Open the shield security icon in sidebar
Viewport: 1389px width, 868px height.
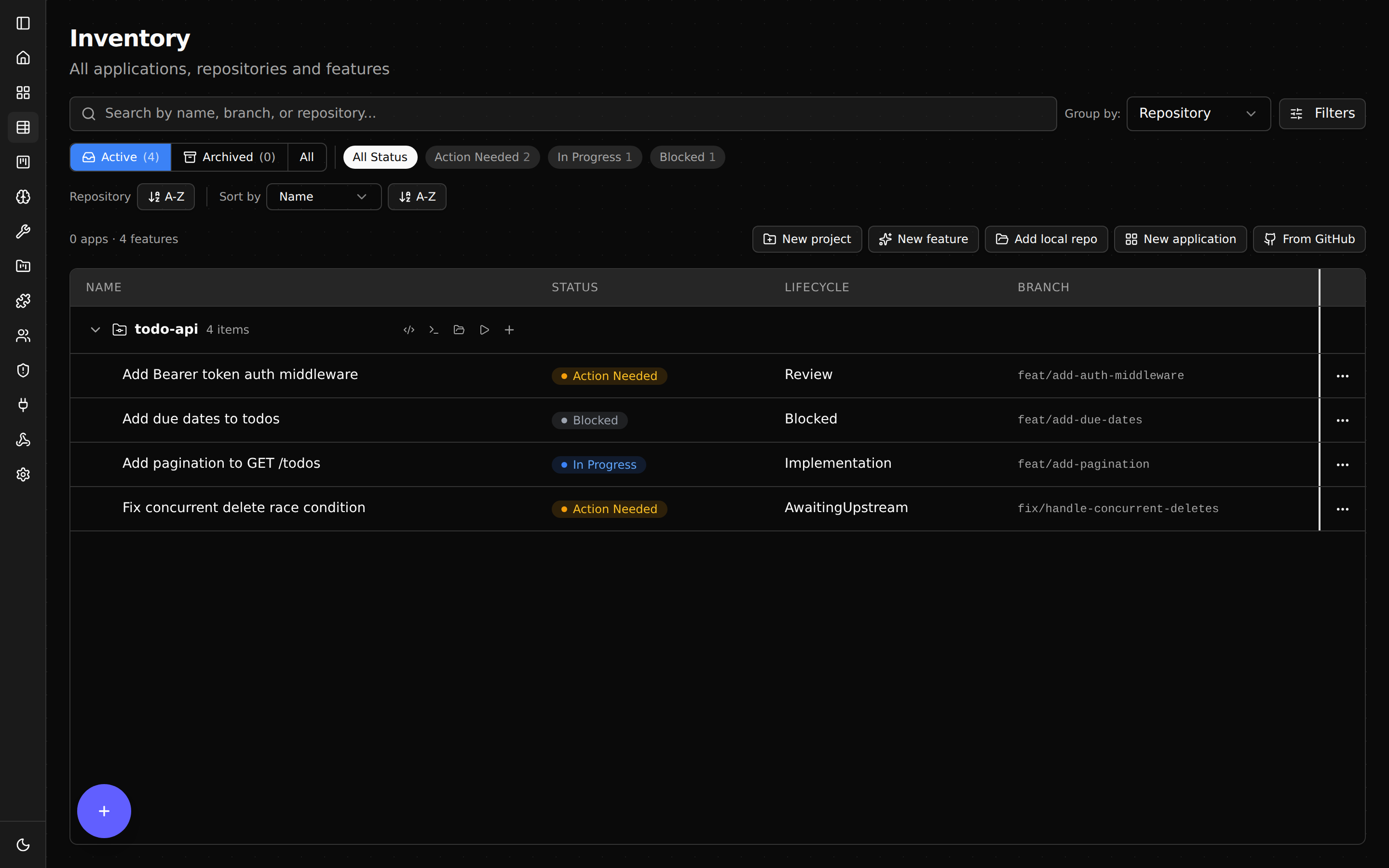23,370
